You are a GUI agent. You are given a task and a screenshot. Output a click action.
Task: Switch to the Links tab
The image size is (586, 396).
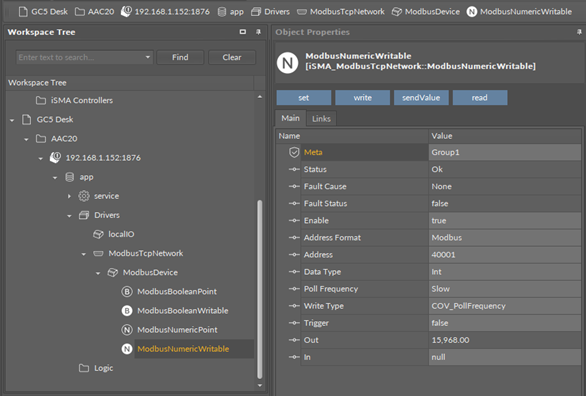321,119
